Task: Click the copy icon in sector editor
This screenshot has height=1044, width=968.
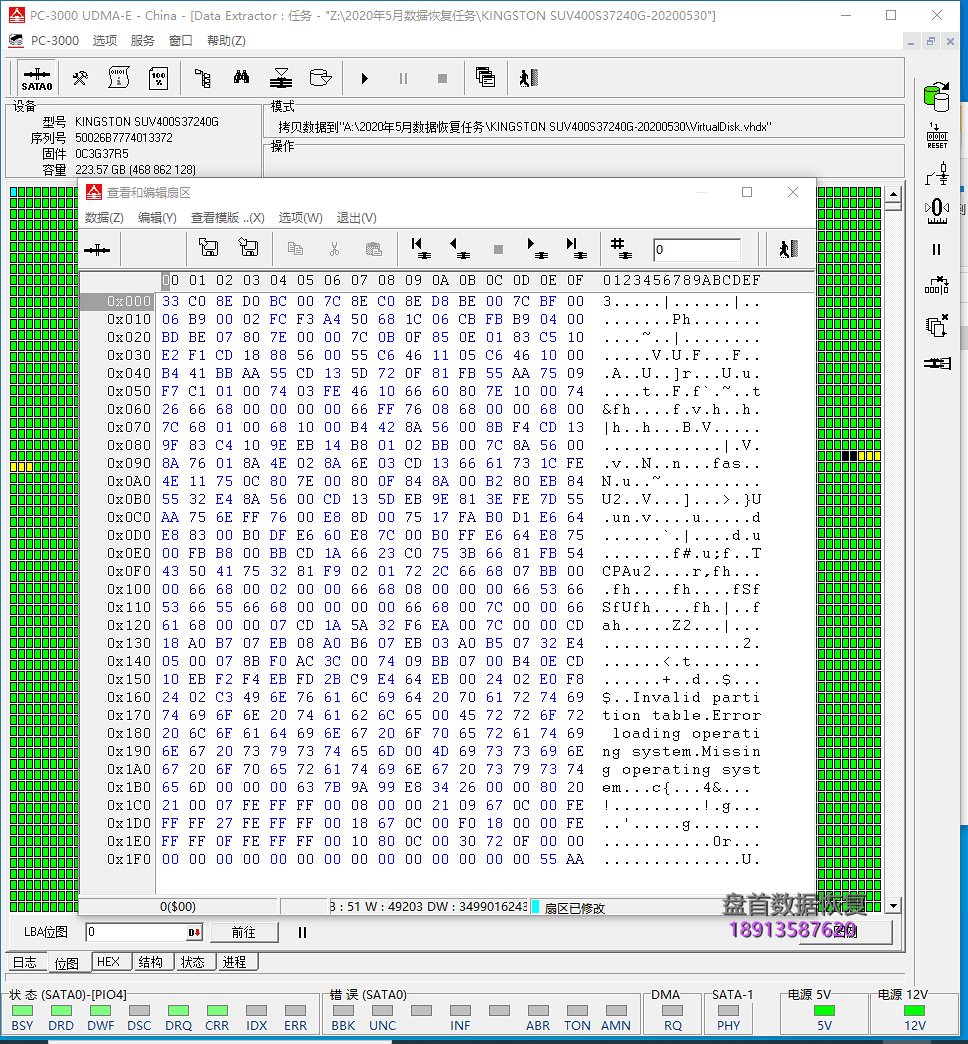Action: click(295, 248)
